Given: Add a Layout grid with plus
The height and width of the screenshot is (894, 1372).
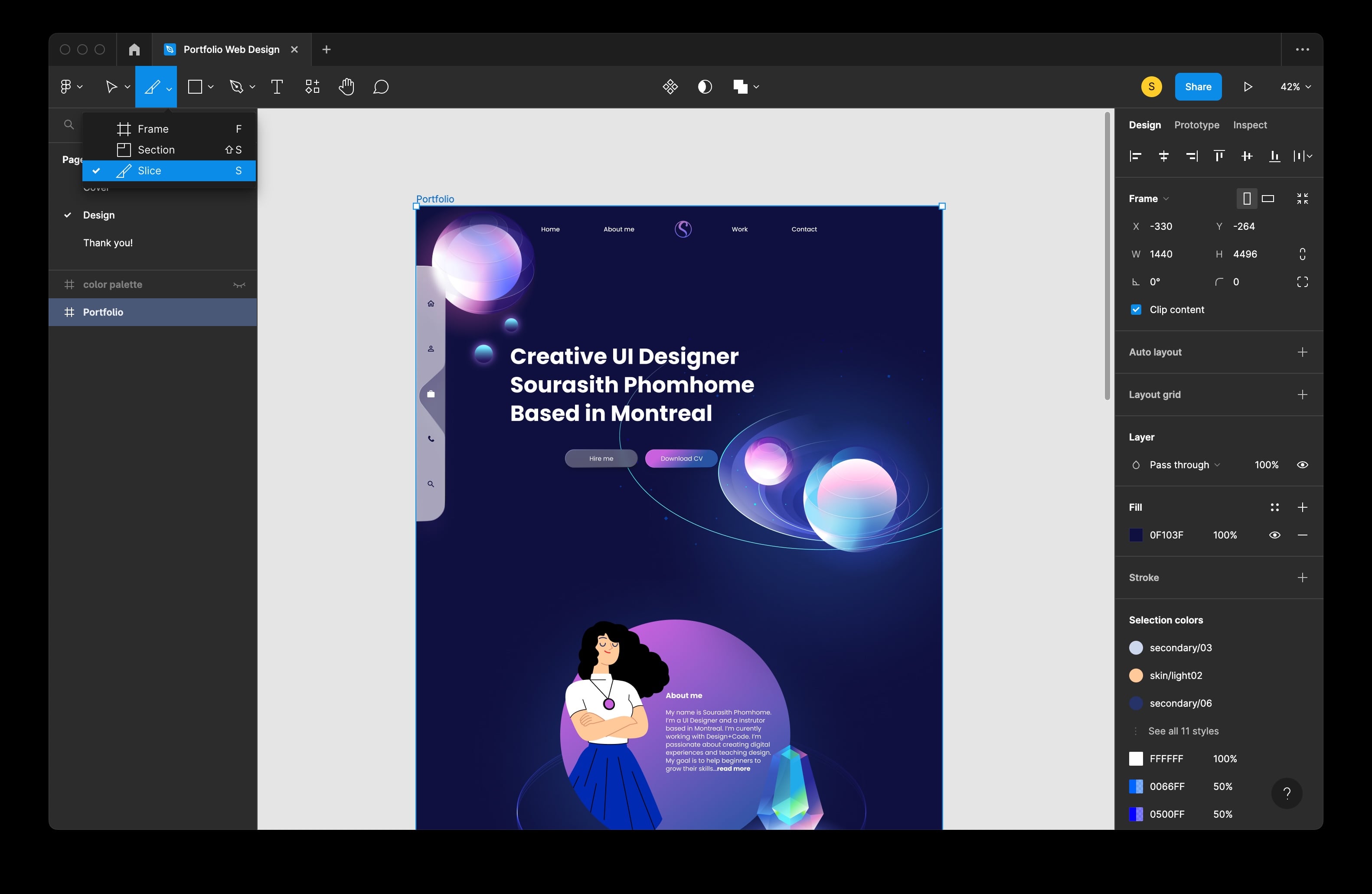Looking at the screenshot, I should tap(1302, 394).
